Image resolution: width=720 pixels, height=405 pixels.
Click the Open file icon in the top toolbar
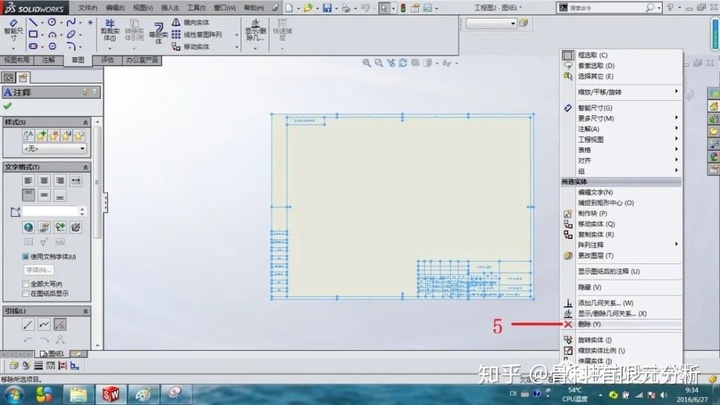[x=308, y=8]
